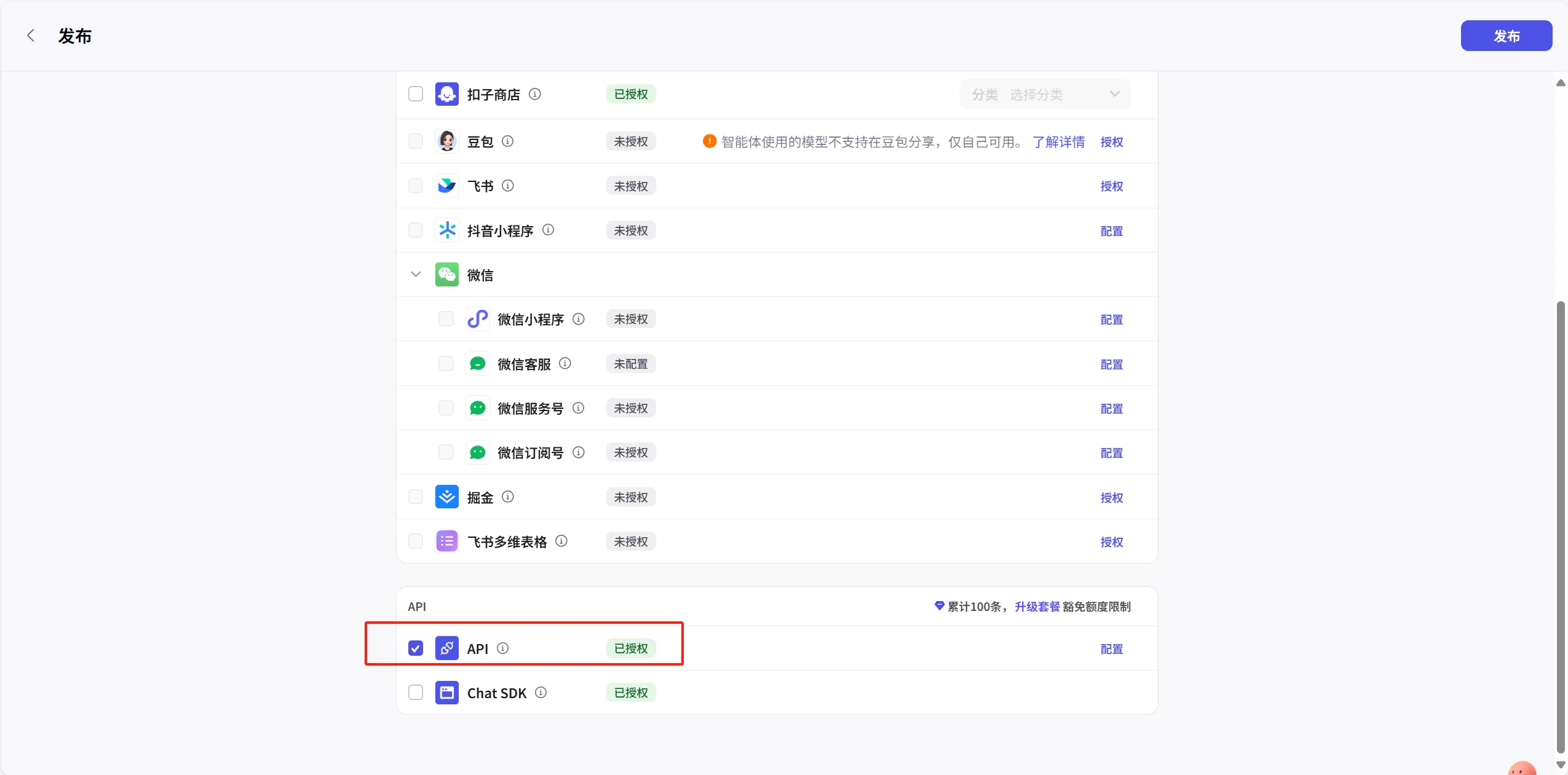The width and height of the screenshot is (1568, 775).
Task: Click the 飞书 platform logo icon
Action: (446, 186)
